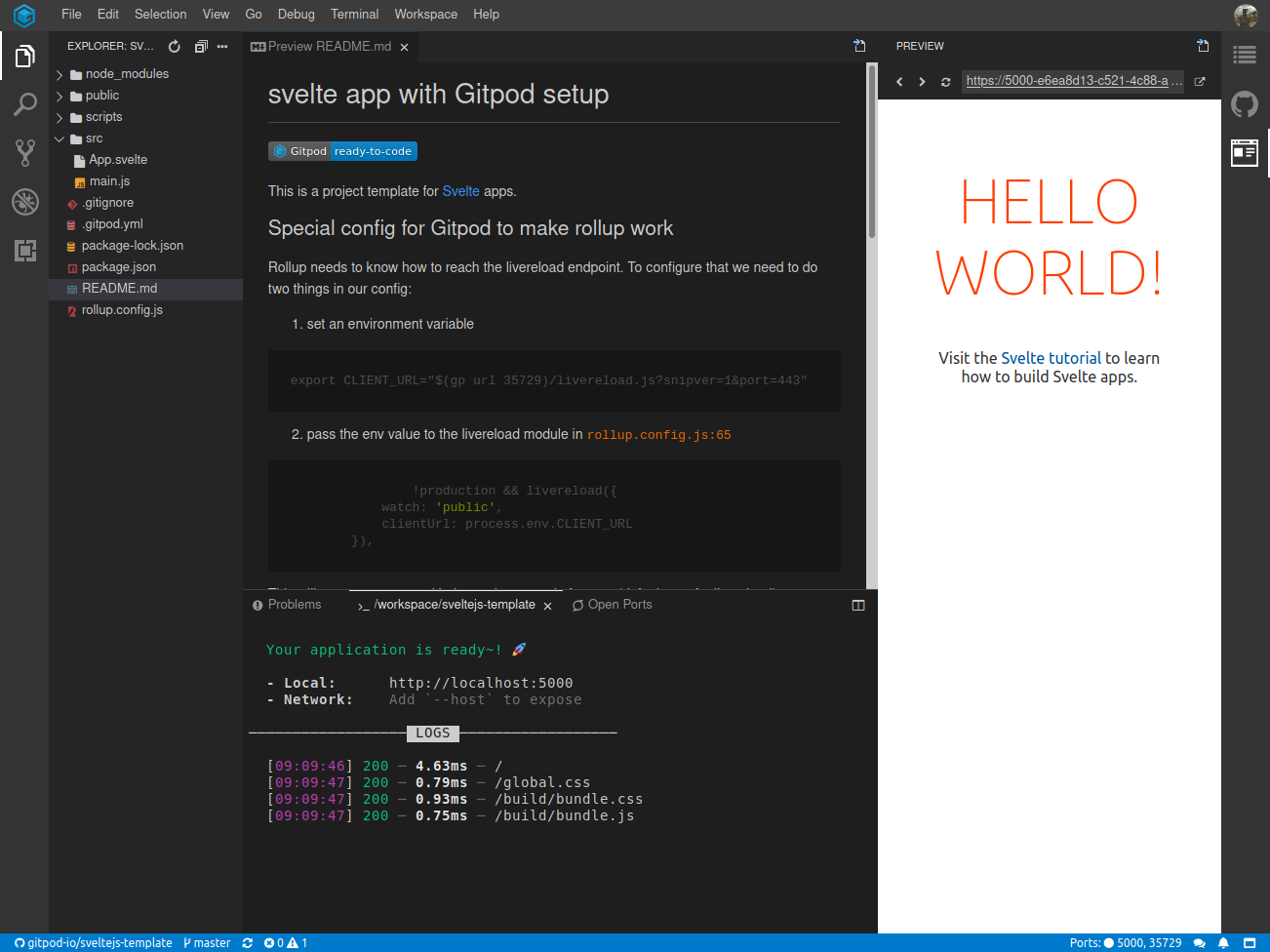Open the Terminal menu

point(354,14)
